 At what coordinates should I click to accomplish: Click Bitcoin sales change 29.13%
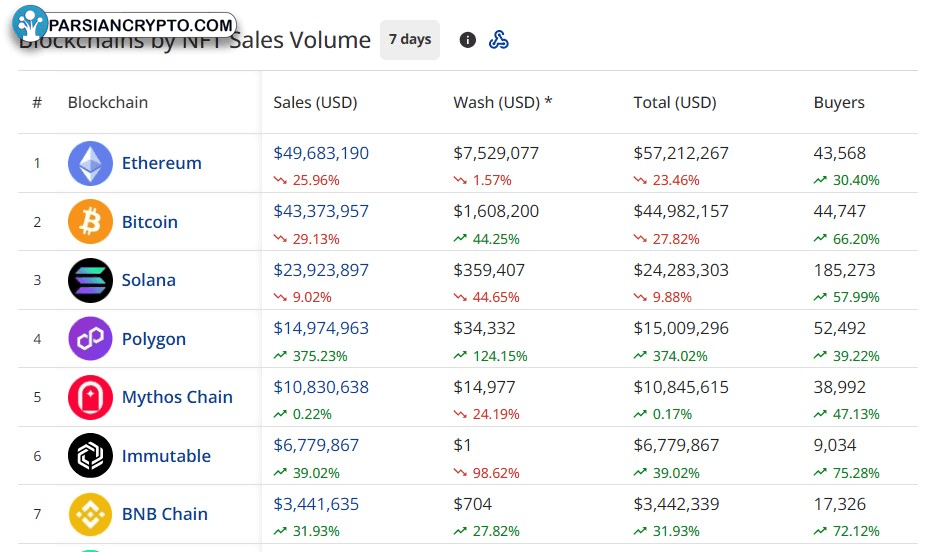(306, 239)
